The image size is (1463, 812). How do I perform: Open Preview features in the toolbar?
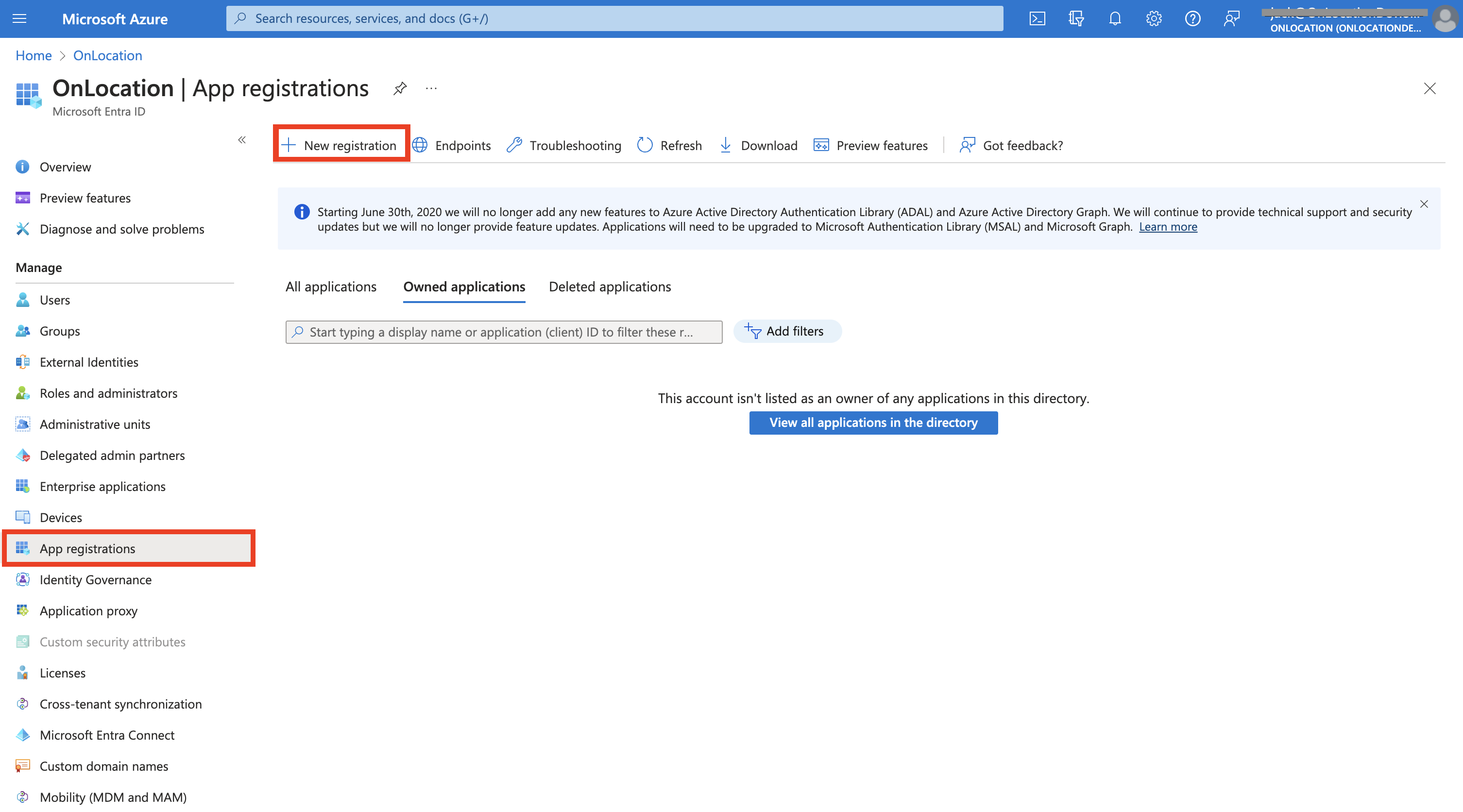870,145
